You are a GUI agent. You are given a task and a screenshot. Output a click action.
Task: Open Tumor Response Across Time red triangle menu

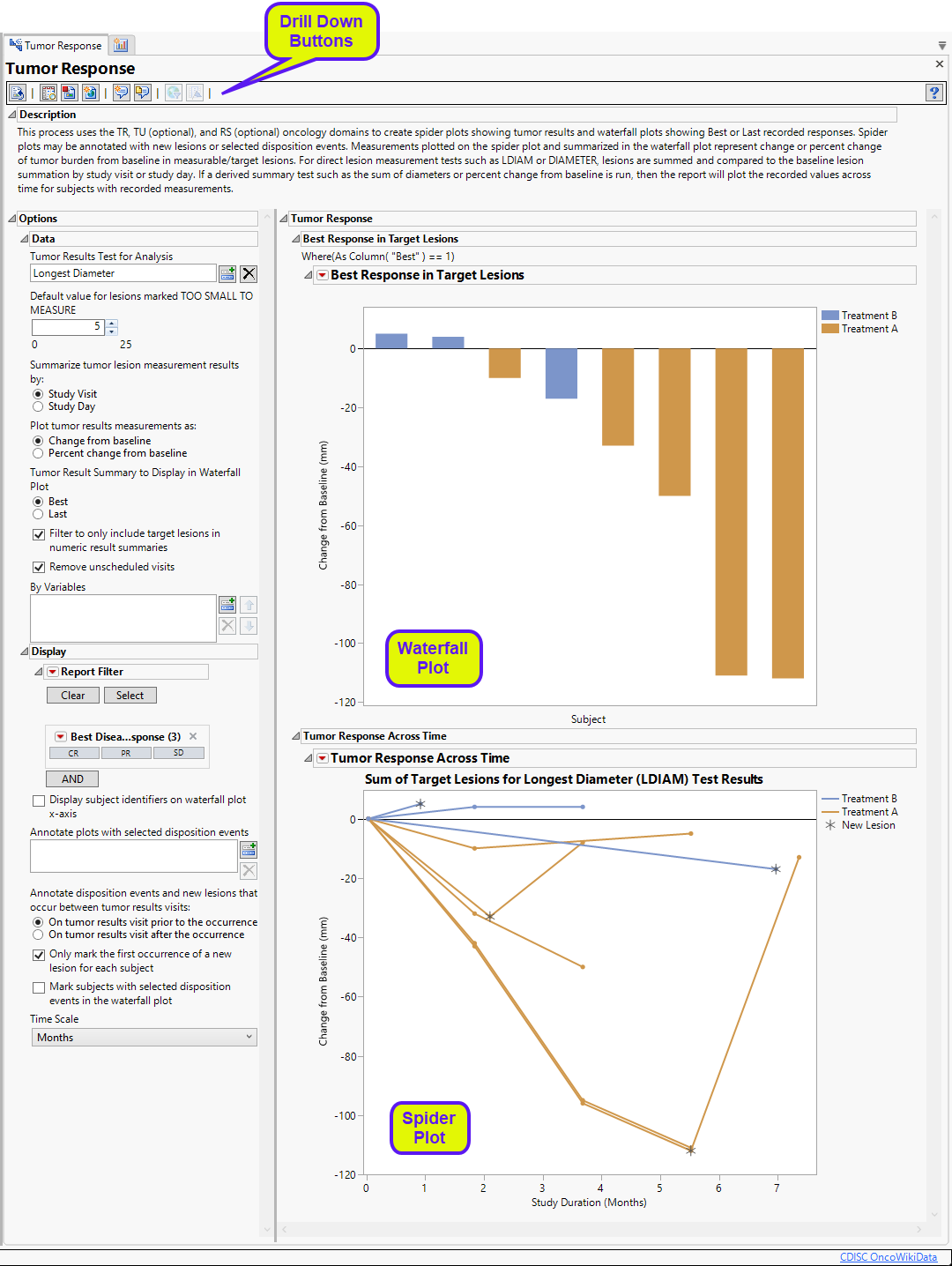click(323, 758)
